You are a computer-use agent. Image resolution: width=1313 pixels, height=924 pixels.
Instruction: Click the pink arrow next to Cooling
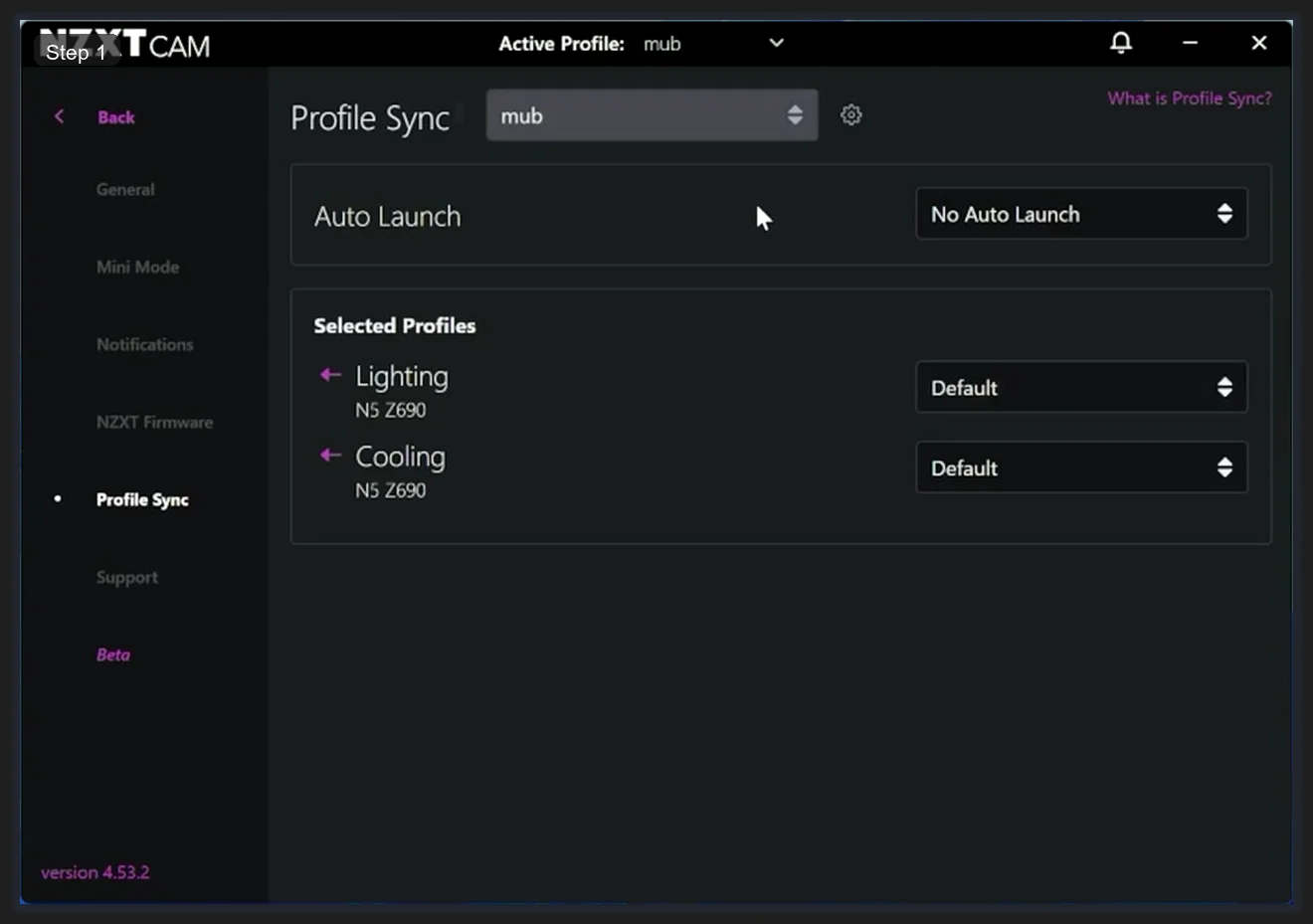click(329, 455)
